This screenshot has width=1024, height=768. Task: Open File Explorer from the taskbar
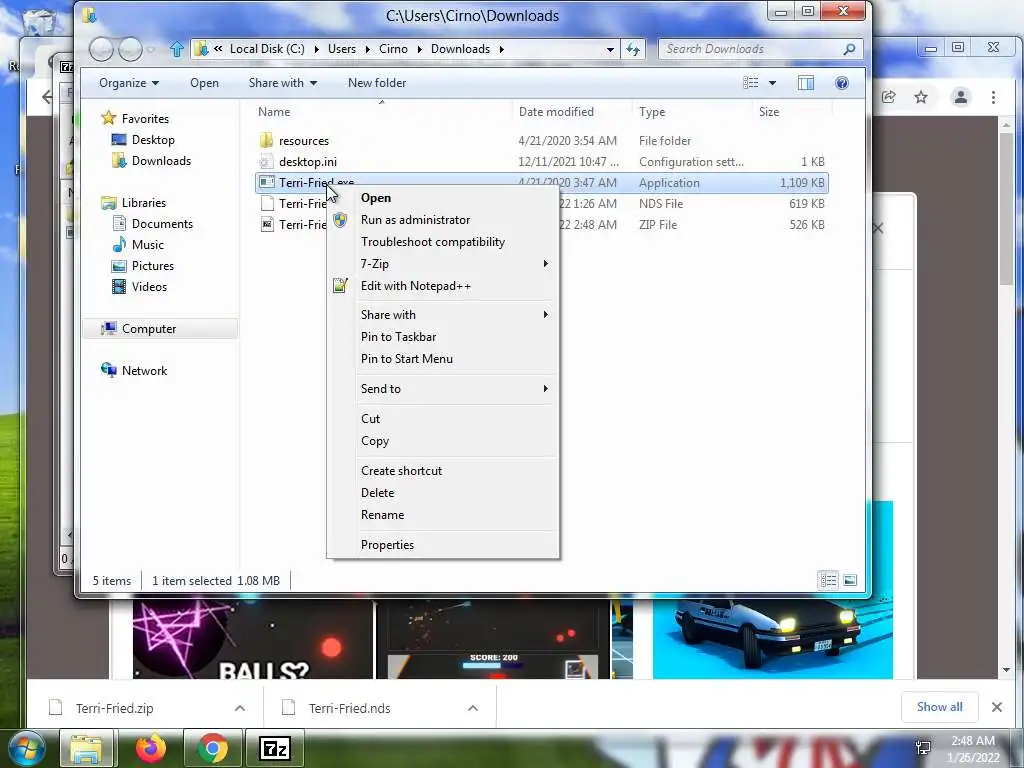pos(87,749)
